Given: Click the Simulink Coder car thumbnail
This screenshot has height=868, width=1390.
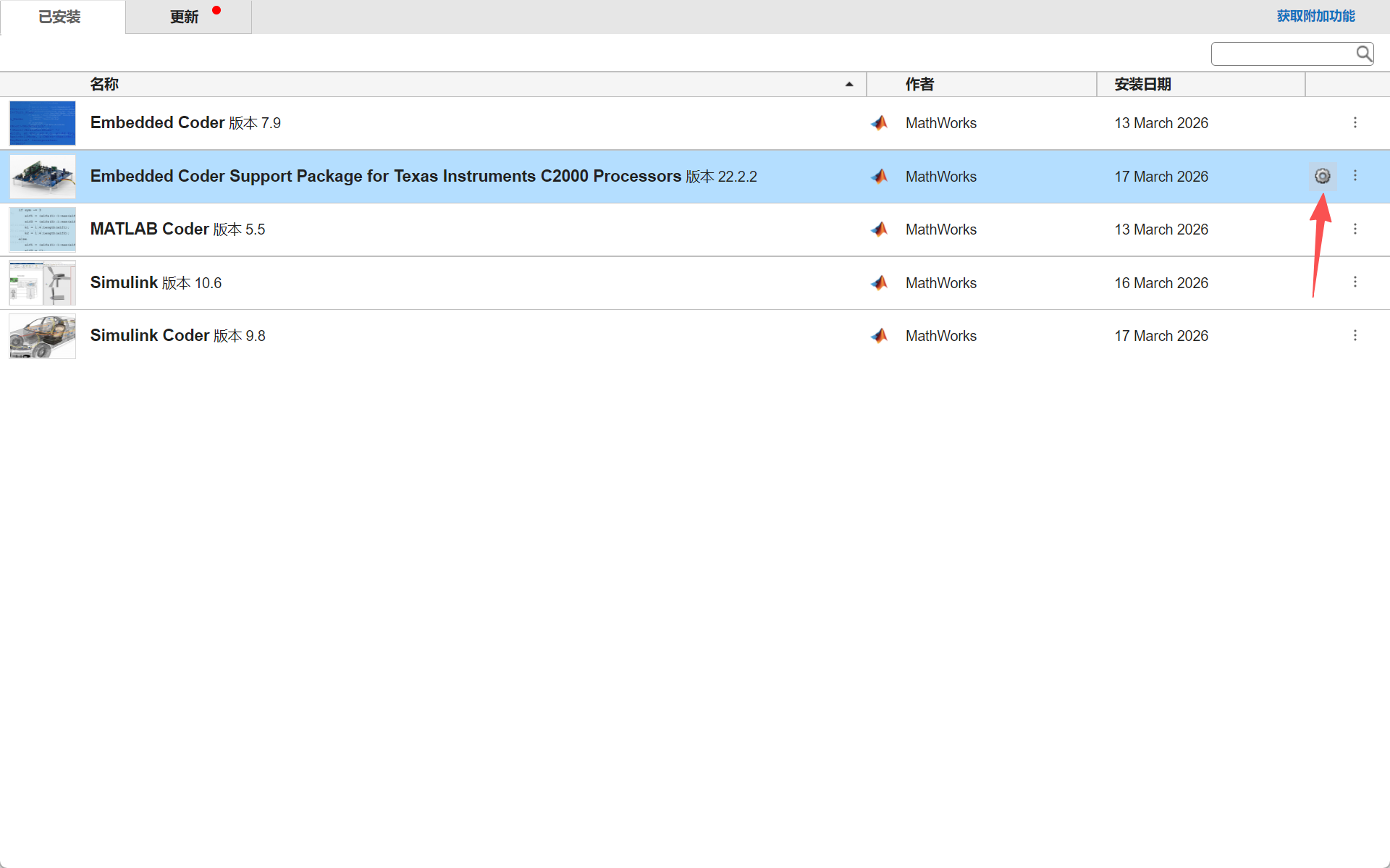Looking at the screenshot, I should [42, 336].
